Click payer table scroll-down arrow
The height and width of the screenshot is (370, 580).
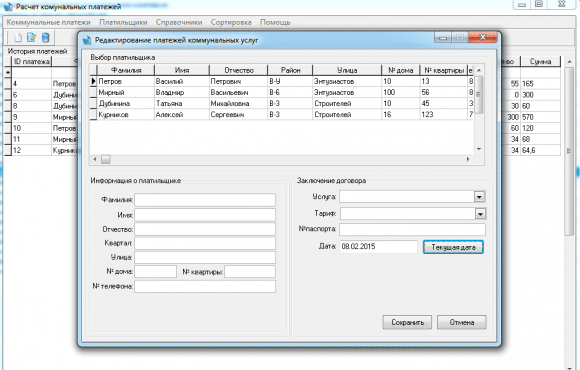pyautogui.click(x=479, y=149)
